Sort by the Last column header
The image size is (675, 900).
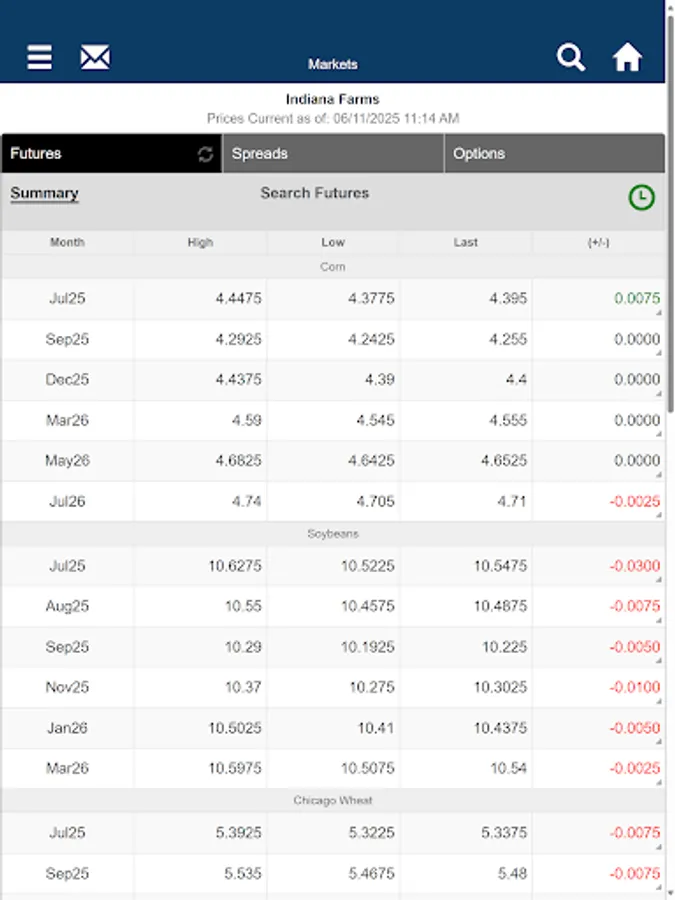pyautogui.click(x=466, y=242)
